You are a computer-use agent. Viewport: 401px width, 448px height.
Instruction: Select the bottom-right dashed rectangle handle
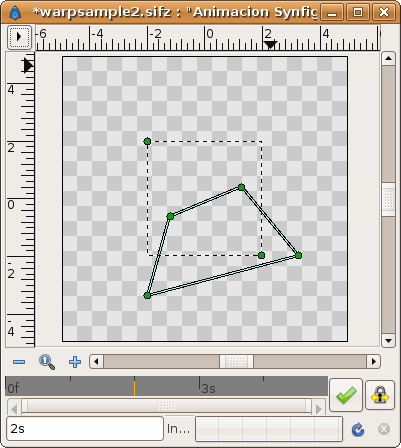tap(262, 255)
